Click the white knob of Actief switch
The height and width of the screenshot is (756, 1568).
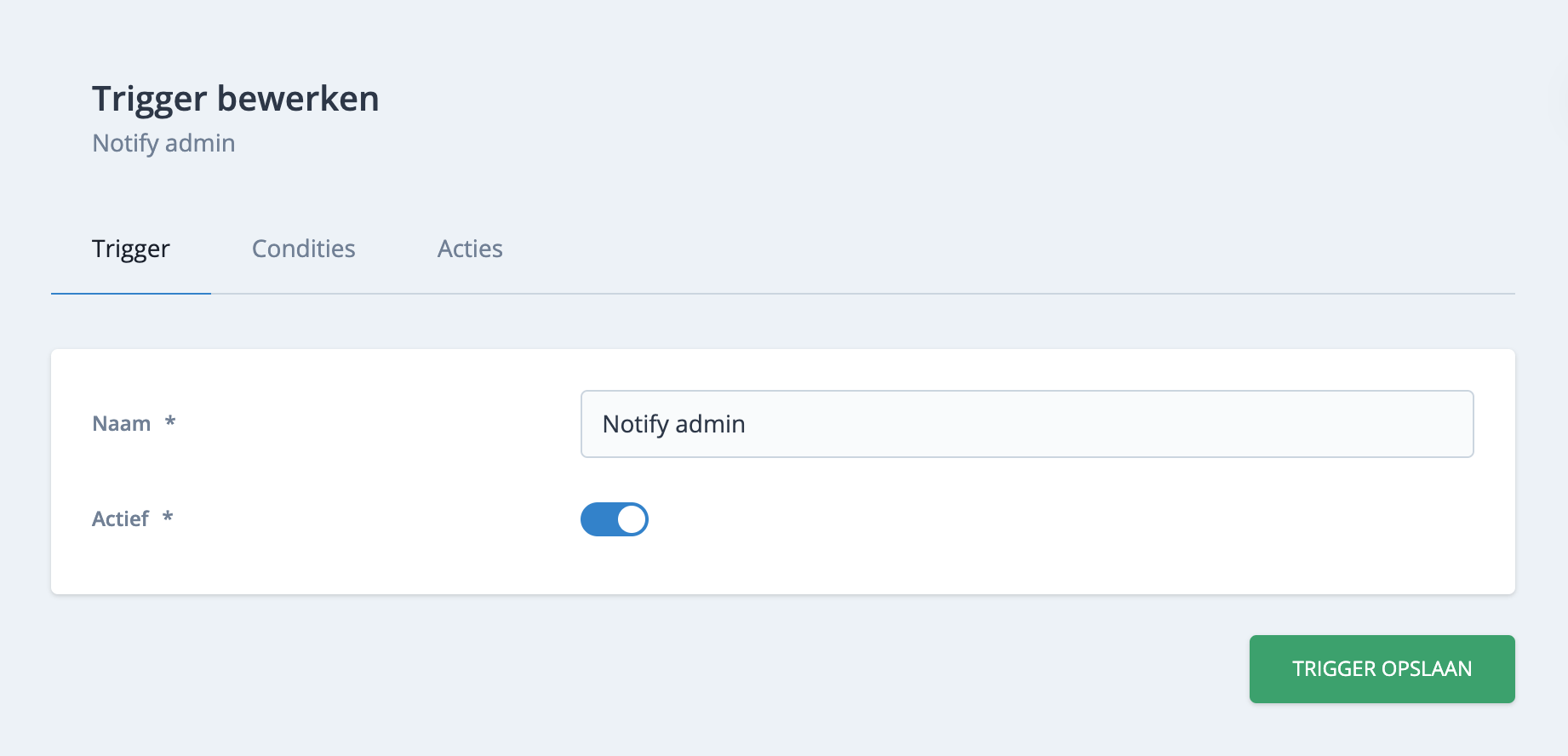click(632, 519)
